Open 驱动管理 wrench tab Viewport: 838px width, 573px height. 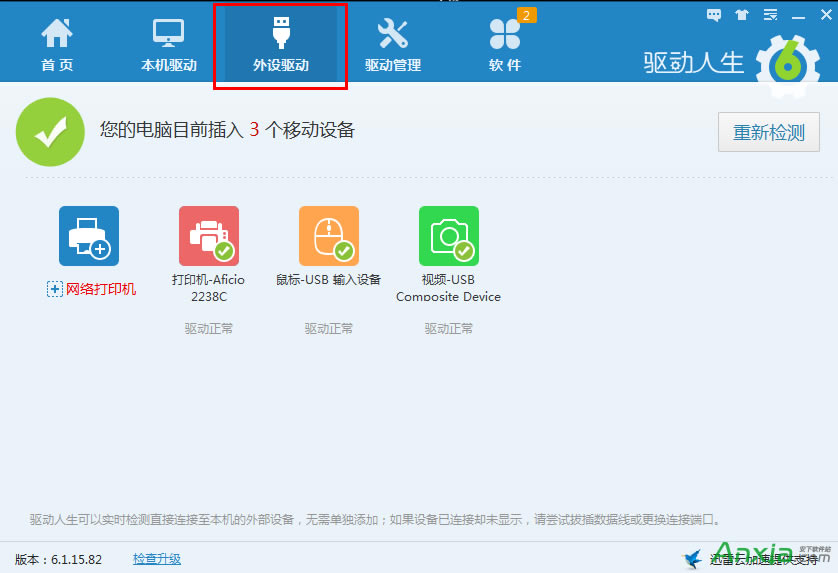click(393, 45)
